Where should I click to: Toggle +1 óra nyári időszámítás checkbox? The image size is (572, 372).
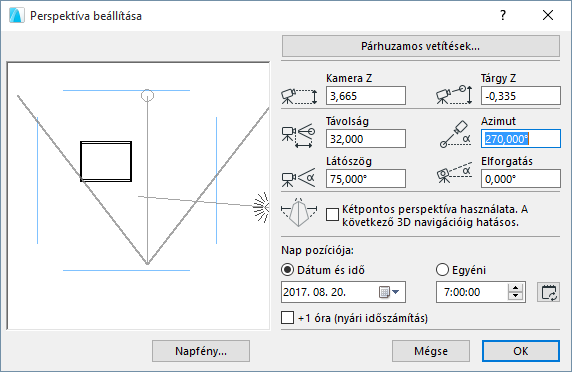pos(287,317)
